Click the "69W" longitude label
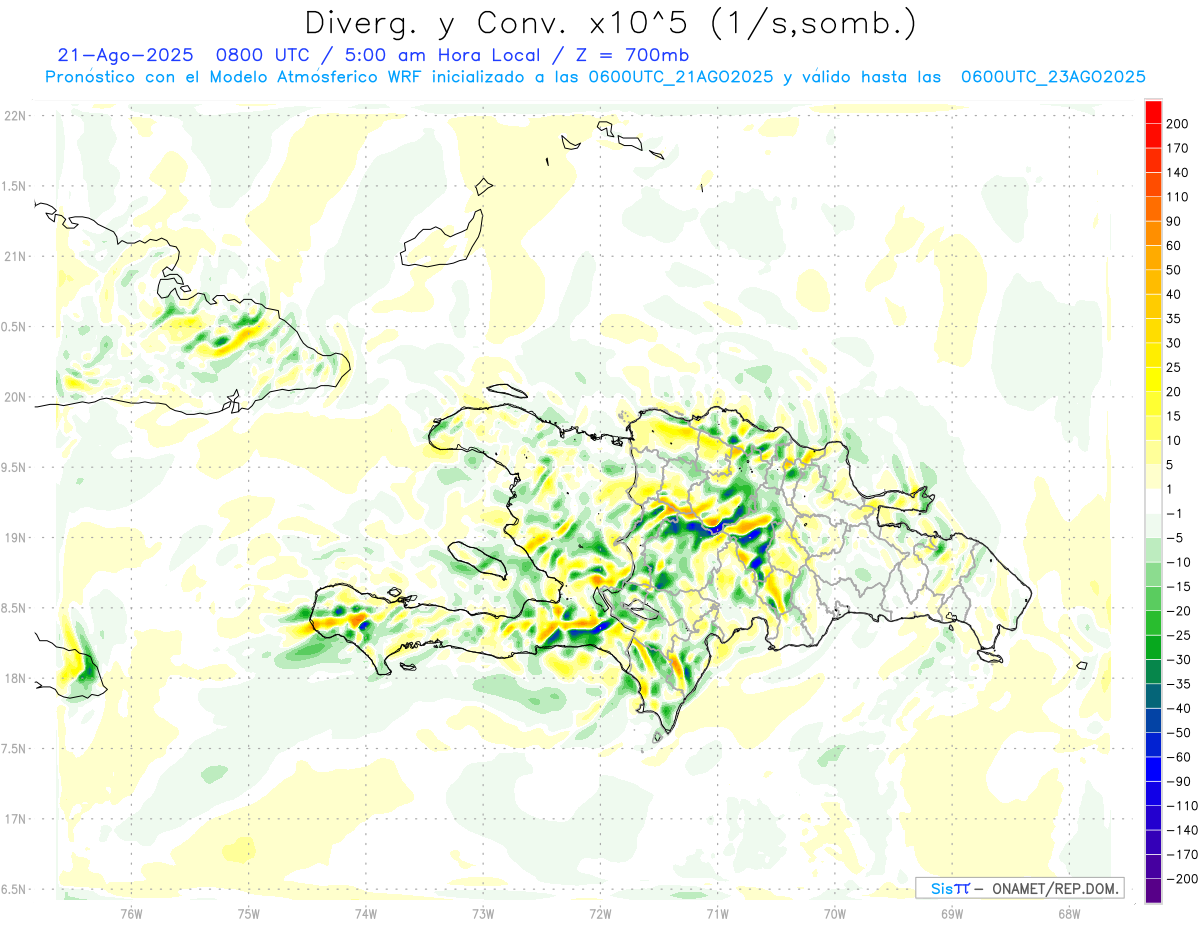The width and height of the screenshot is (1200, 927). coord(952,914)
